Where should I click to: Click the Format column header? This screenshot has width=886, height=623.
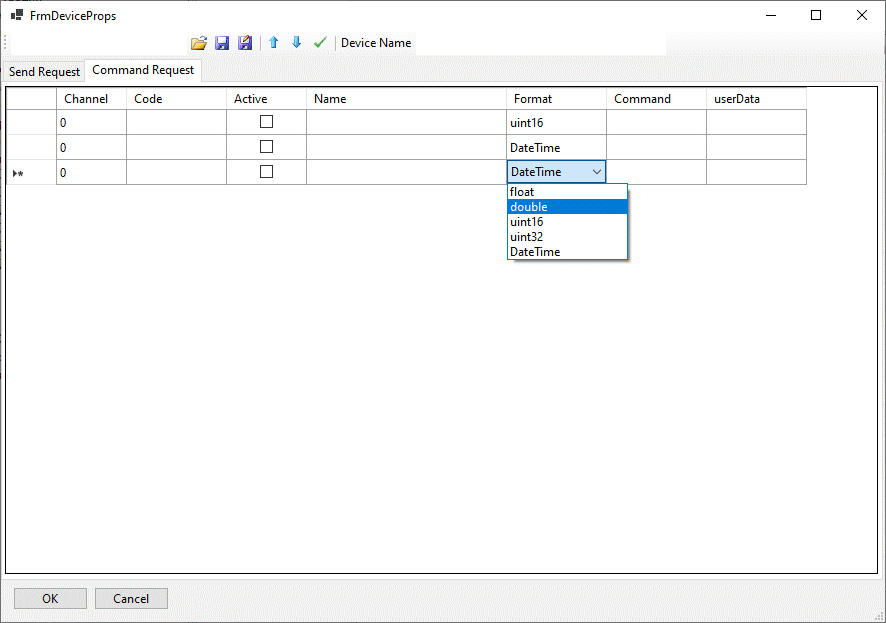[557, 99]
